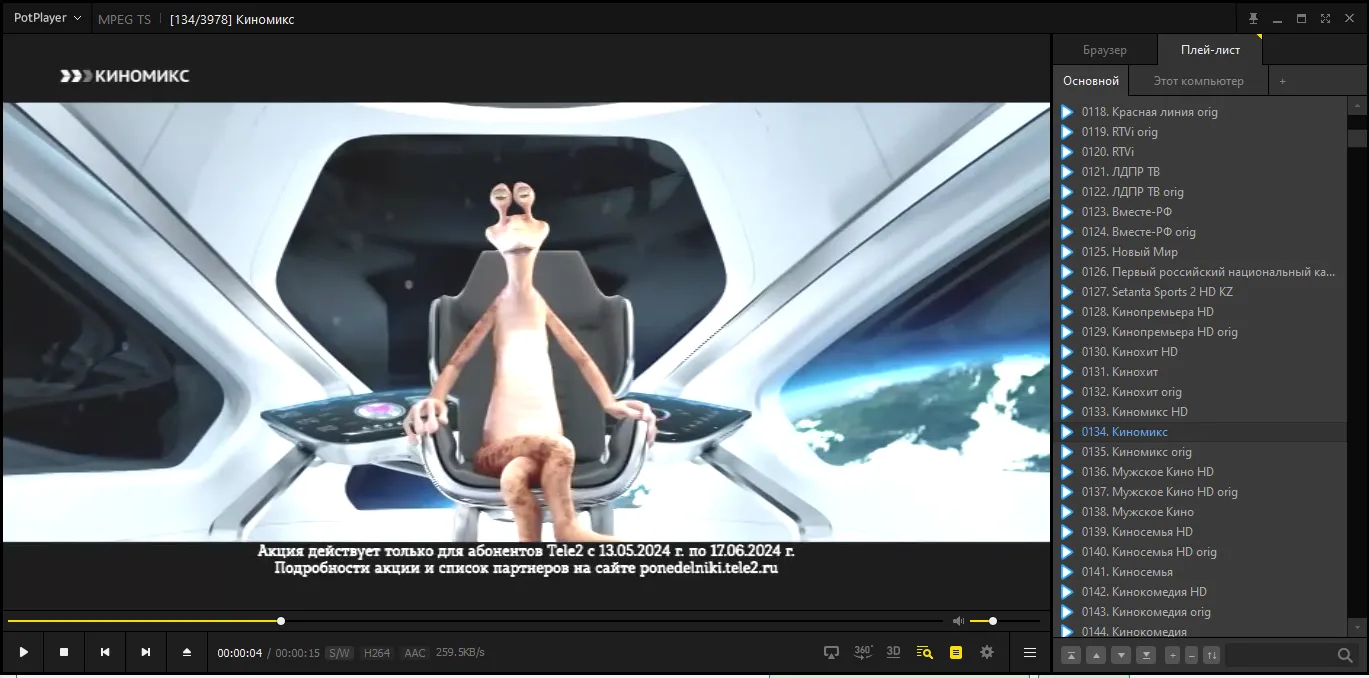This screenshot has height=678, width=1369.
Task: Select playlist item 0130. Кинохит HD
Action: tap(1200, 352)
